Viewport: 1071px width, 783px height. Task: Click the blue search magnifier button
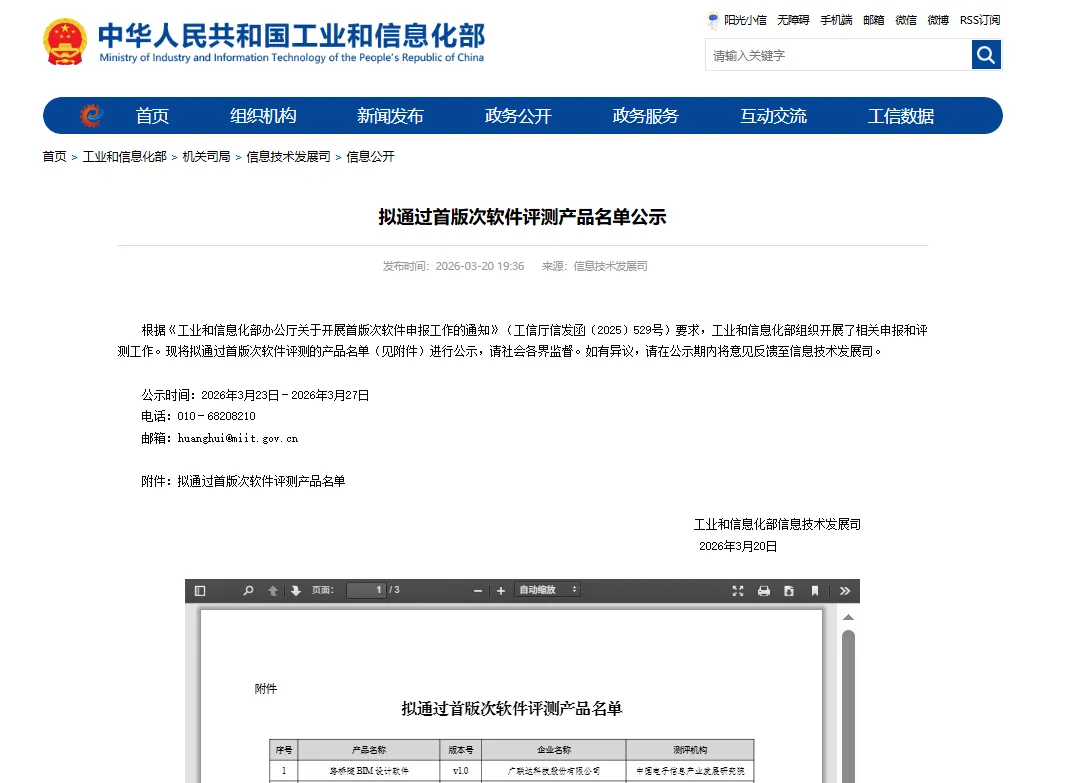pyautogui.click(x=986, y=55)
